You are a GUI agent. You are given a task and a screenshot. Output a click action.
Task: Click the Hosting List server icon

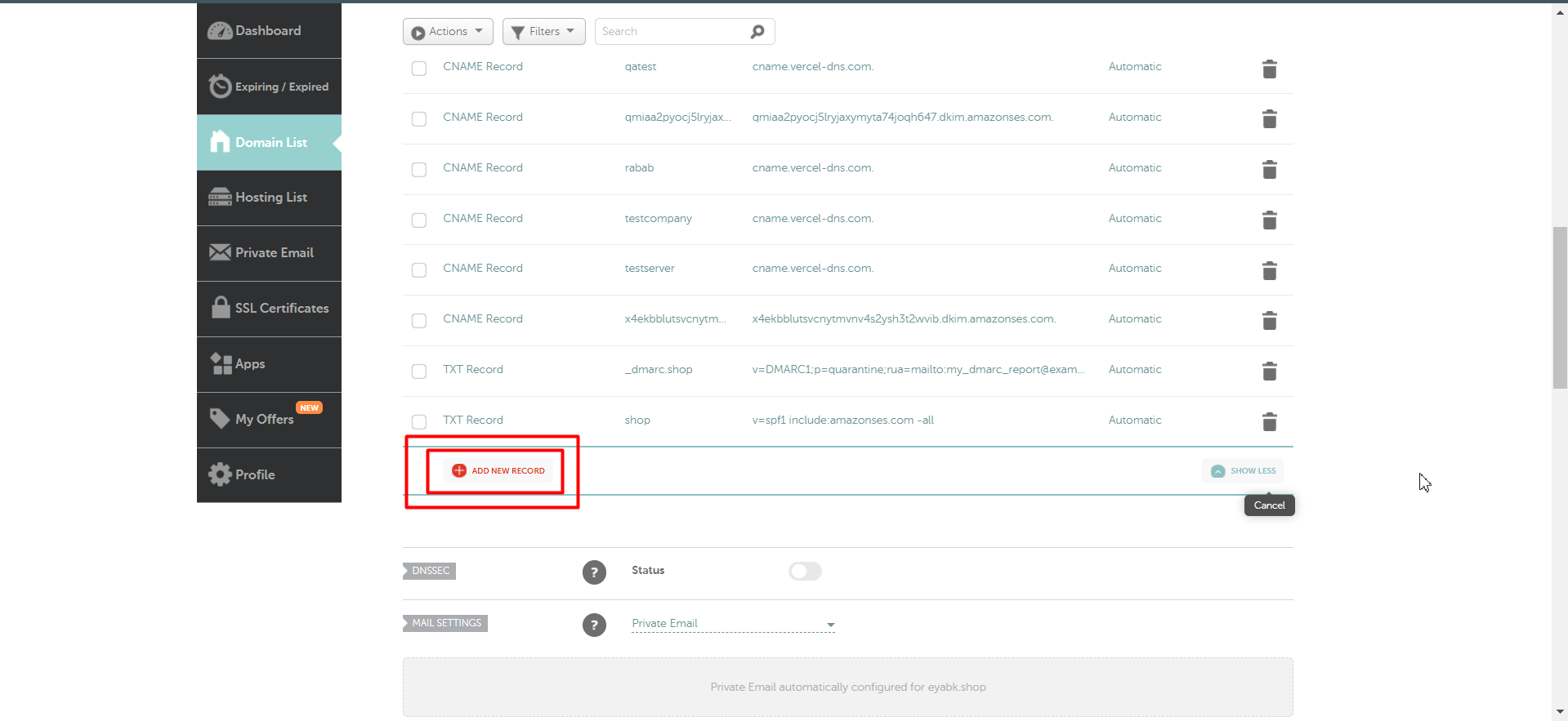pyautogui.click(x=220, y=197)
